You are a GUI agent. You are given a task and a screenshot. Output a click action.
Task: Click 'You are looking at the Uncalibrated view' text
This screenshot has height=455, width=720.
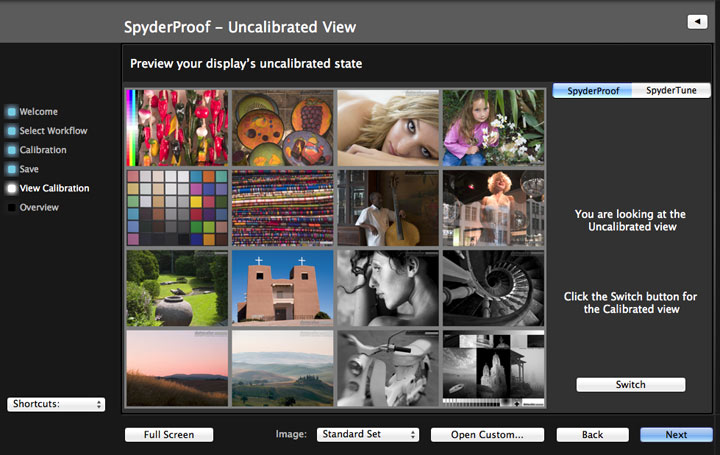pyautogui.click(x=630, y=220)
